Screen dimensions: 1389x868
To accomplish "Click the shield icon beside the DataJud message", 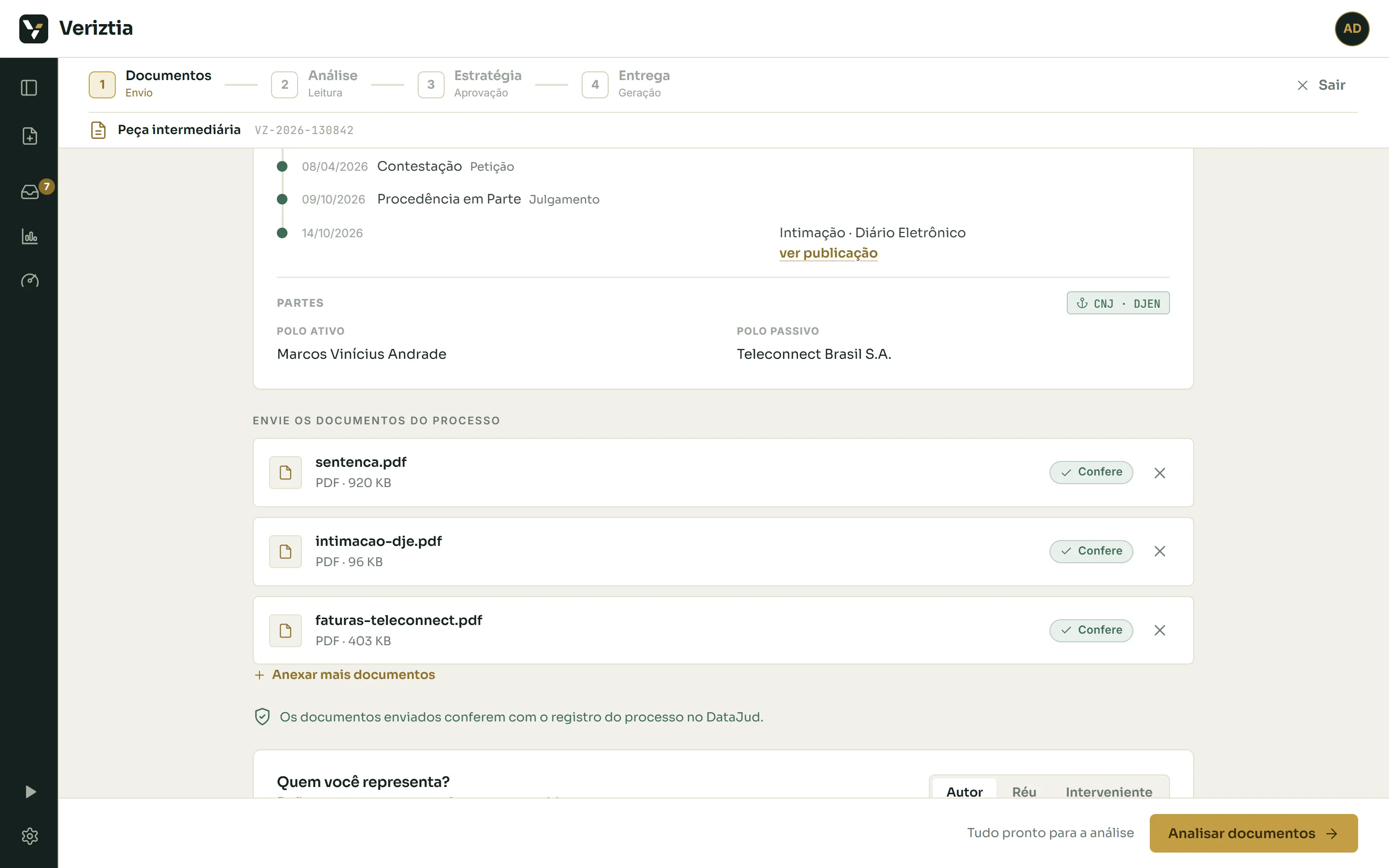I will pos(262,717).
